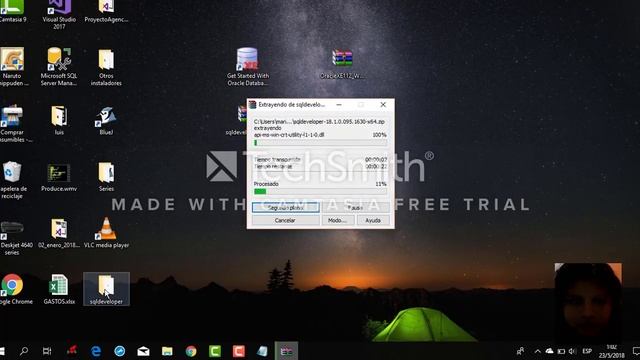Close the Extrayendo de sqldeveloper dialog
The height and width of the screenshot is (360, 640).
tap(383, 105)
